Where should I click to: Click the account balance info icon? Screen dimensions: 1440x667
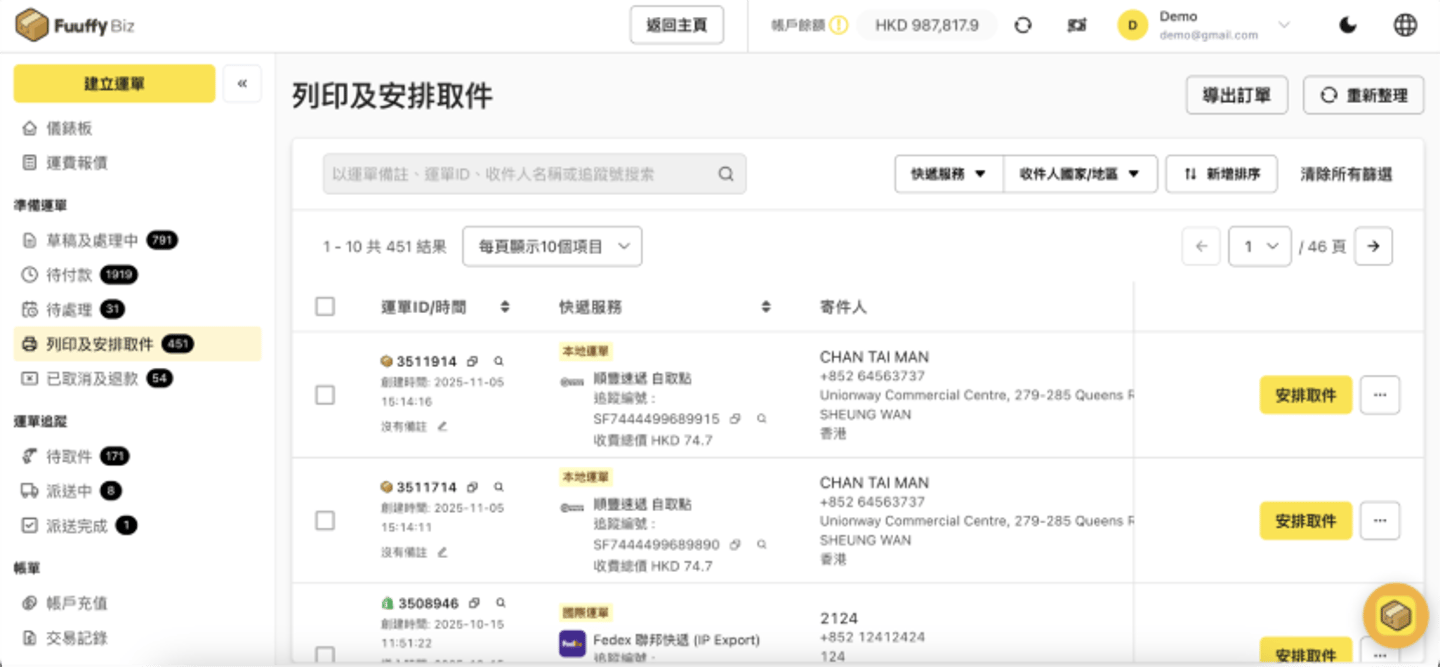[838, 26]
